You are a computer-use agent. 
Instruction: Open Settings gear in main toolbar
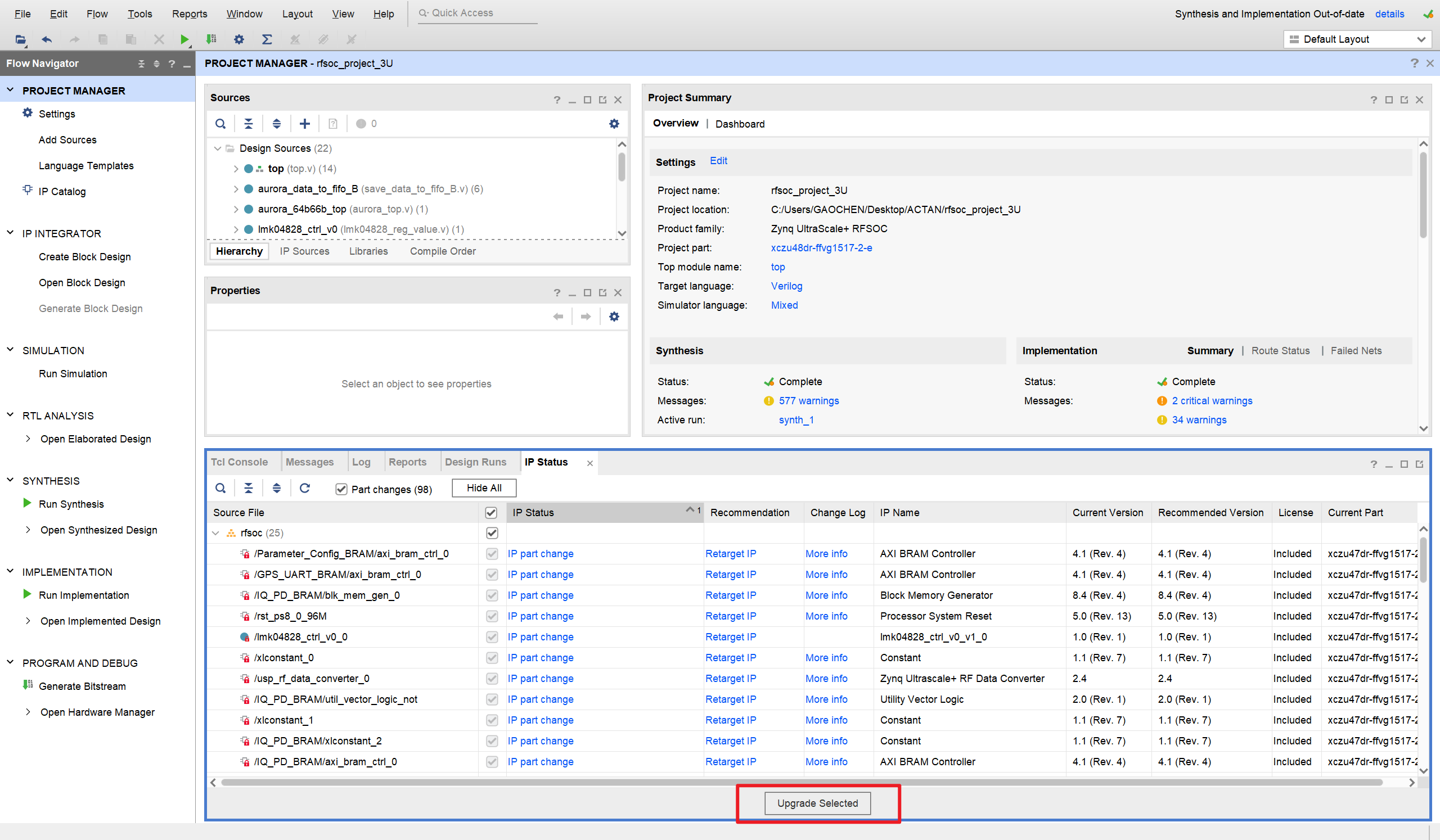pos(239,39)
